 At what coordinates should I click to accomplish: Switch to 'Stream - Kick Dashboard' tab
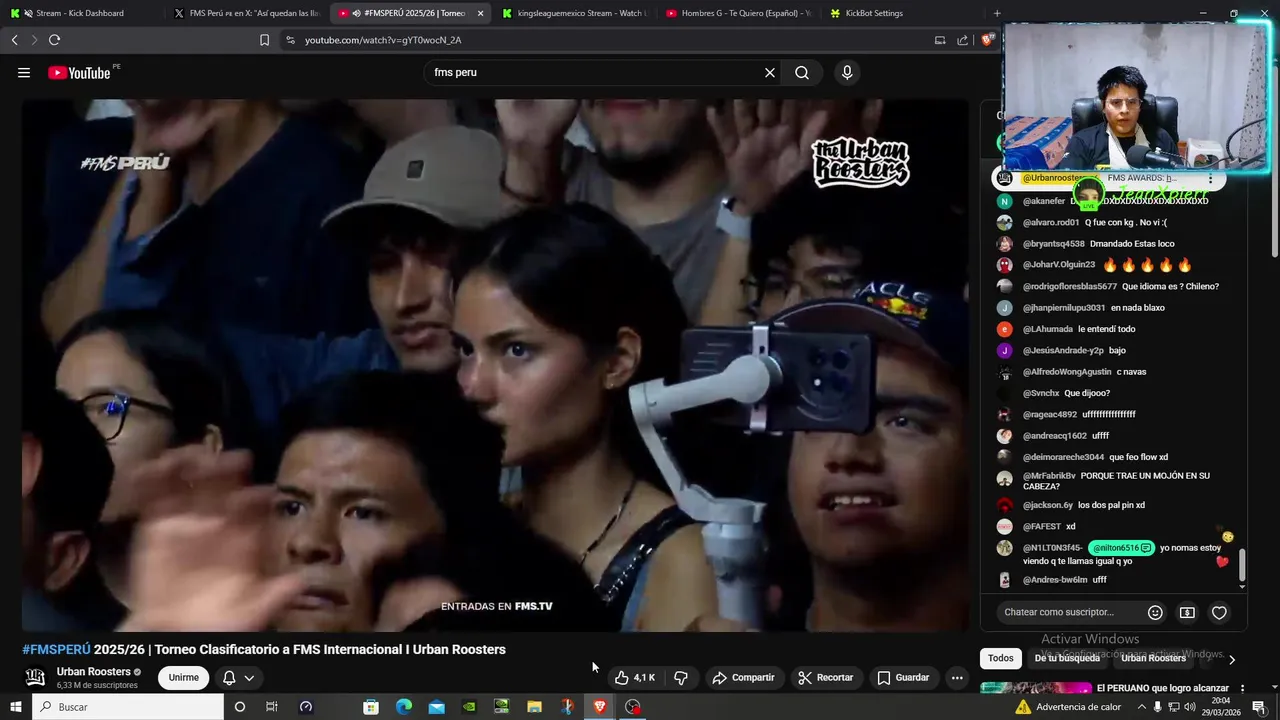pos(82,13)
